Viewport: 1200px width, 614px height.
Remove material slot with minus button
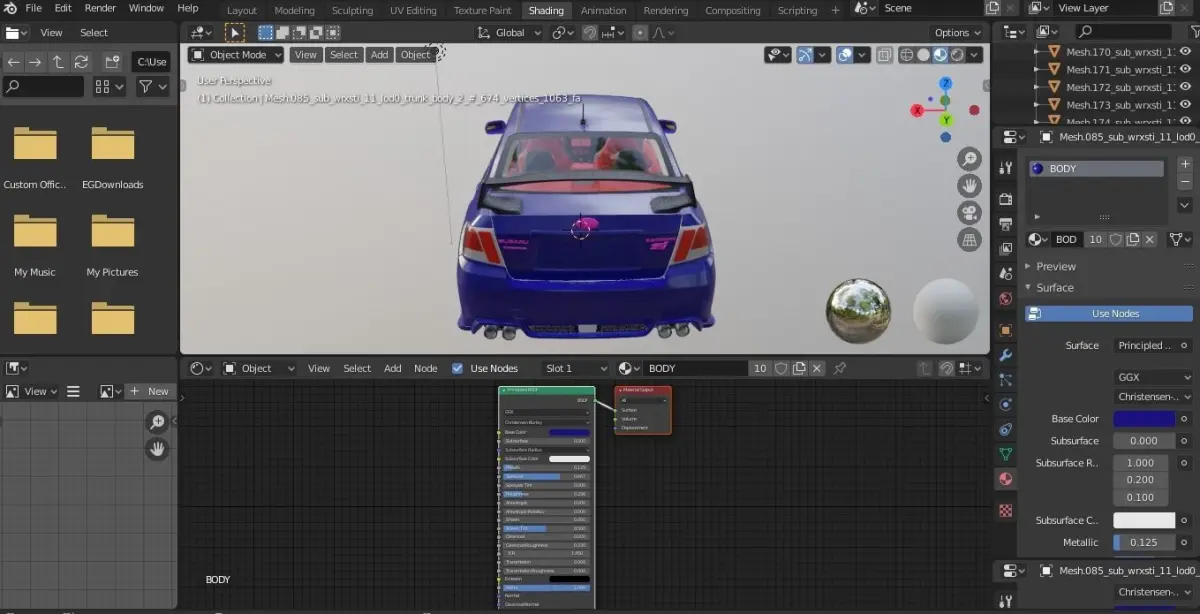point(1185,183)
